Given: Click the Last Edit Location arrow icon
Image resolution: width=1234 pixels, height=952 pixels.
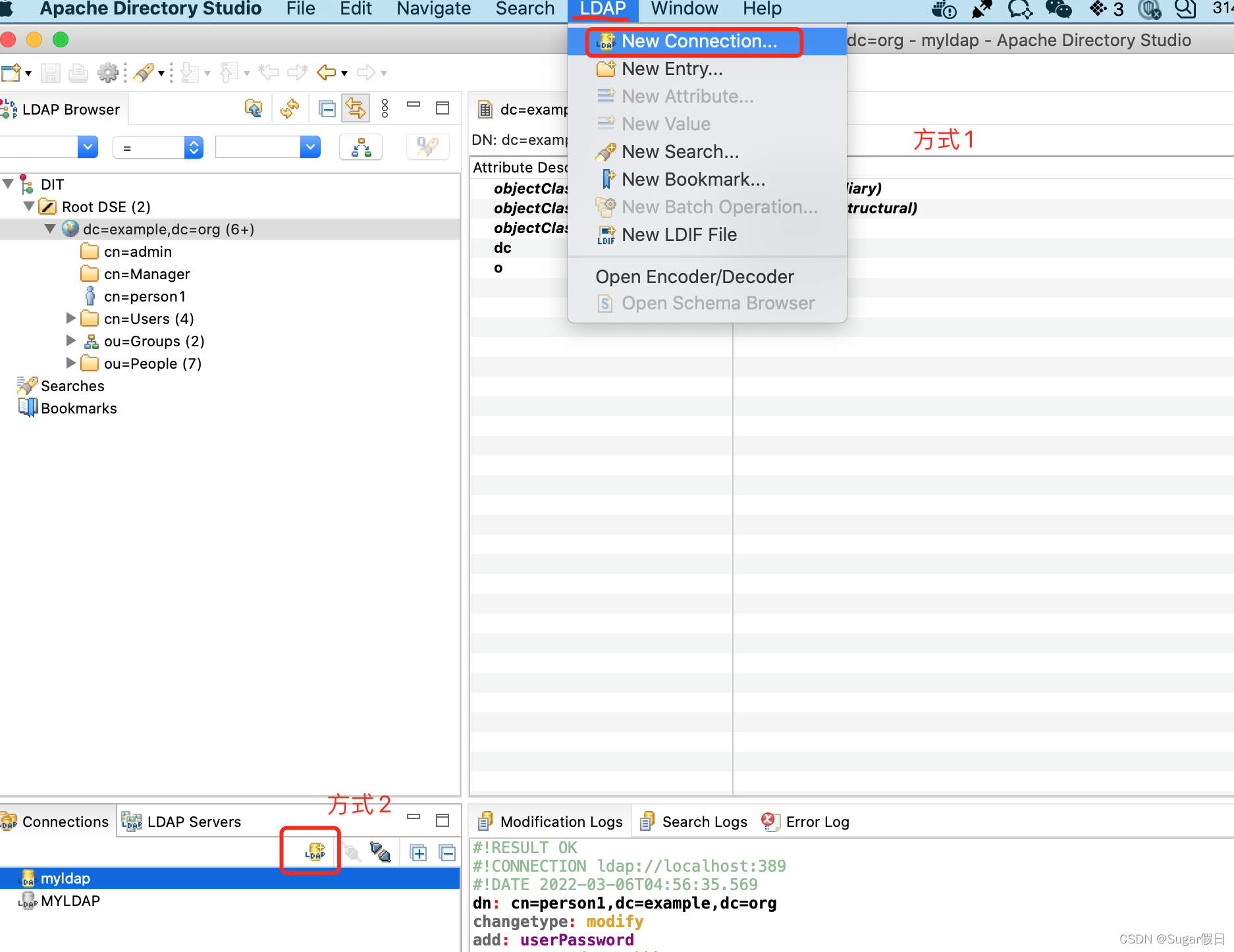Looking at the screenshot, I should 269,72.
